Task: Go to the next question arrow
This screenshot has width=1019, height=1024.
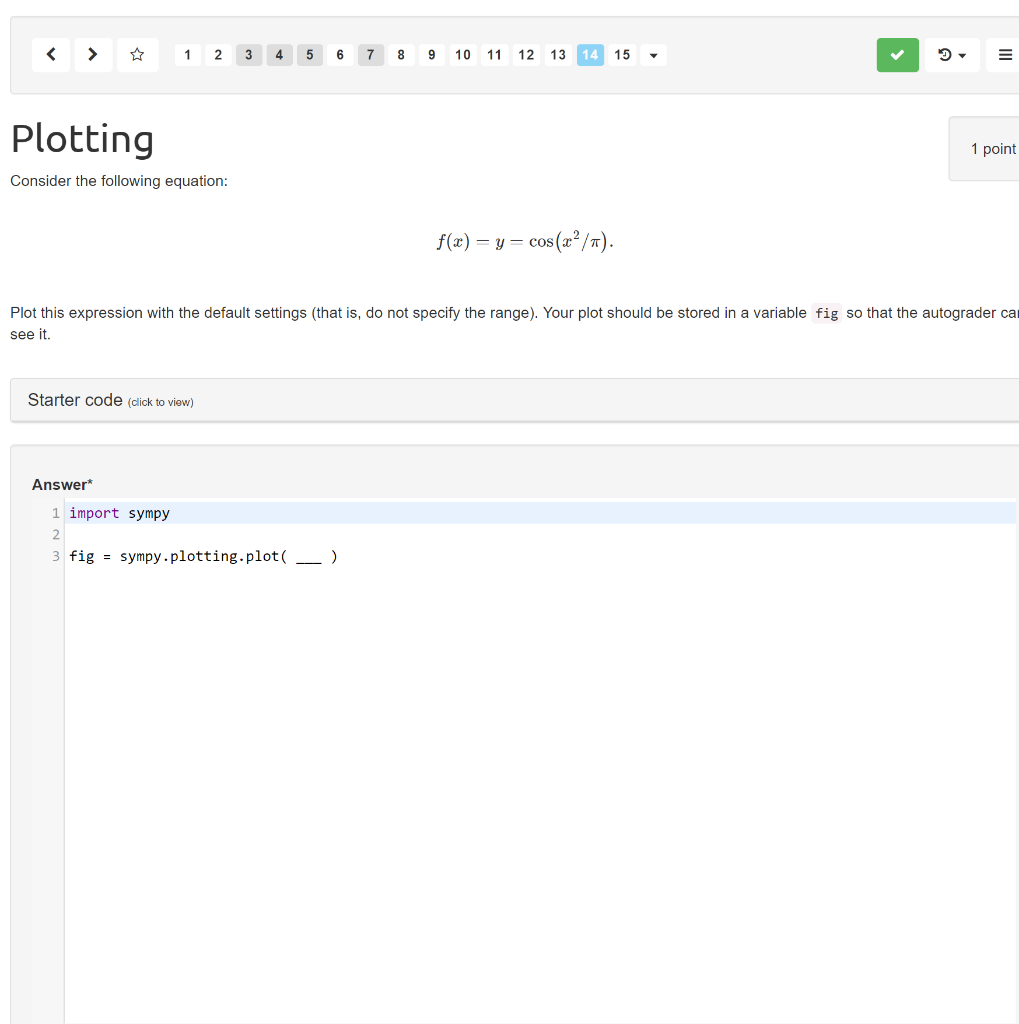Action: [93, 55]
